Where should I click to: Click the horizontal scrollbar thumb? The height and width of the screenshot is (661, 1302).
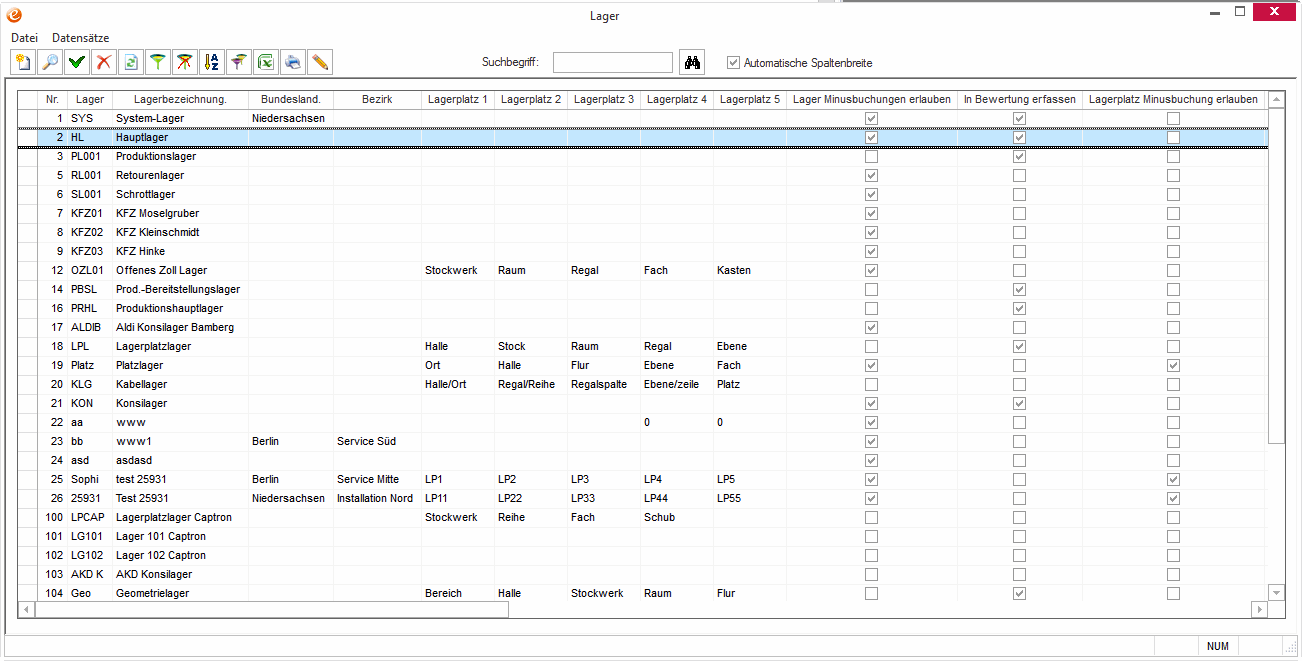pyautogui.click(x=271, y=609)
